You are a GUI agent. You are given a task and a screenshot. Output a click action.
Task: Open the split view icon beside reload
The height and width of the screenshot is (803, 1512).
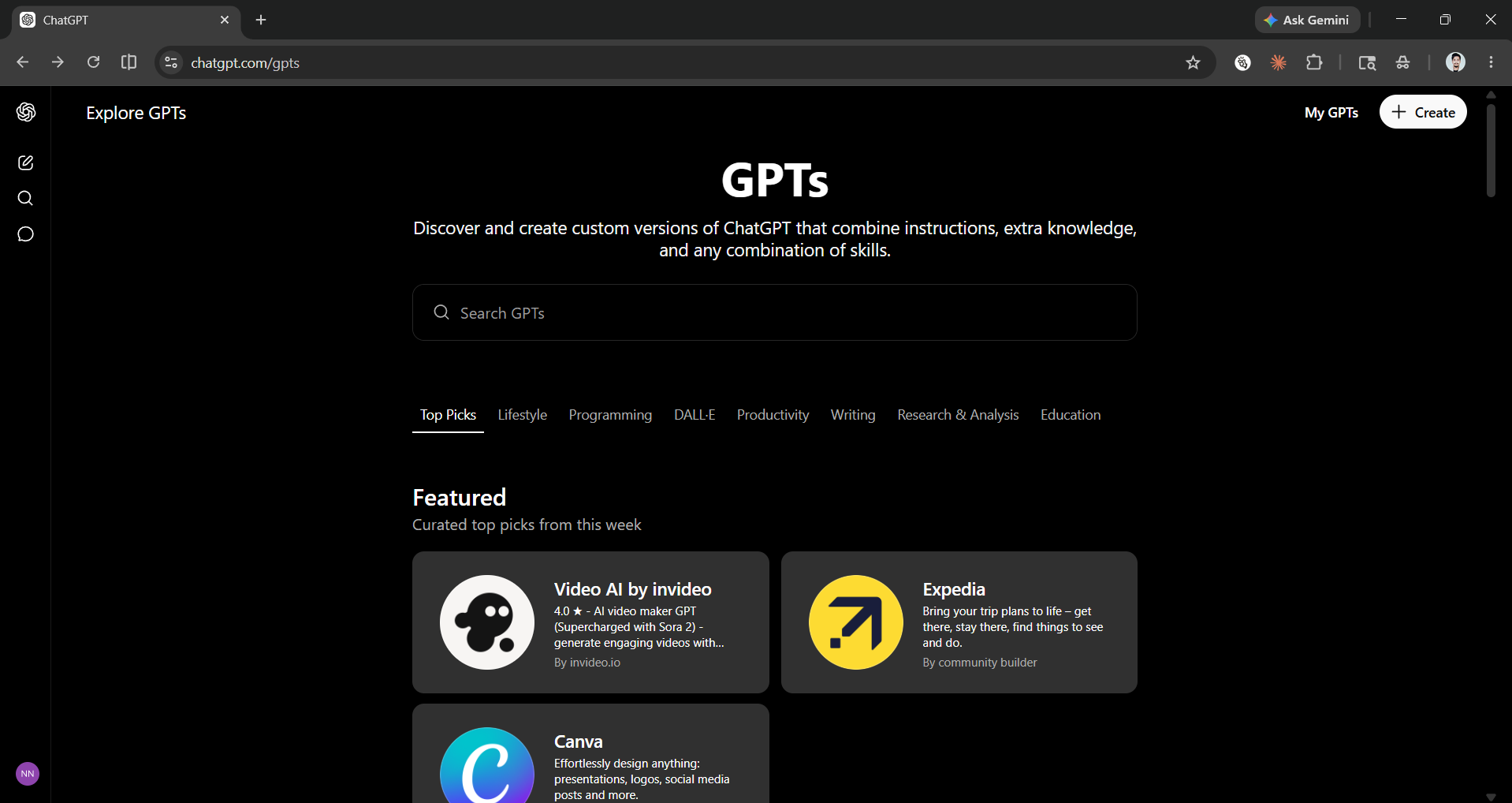tap(128, 62)
